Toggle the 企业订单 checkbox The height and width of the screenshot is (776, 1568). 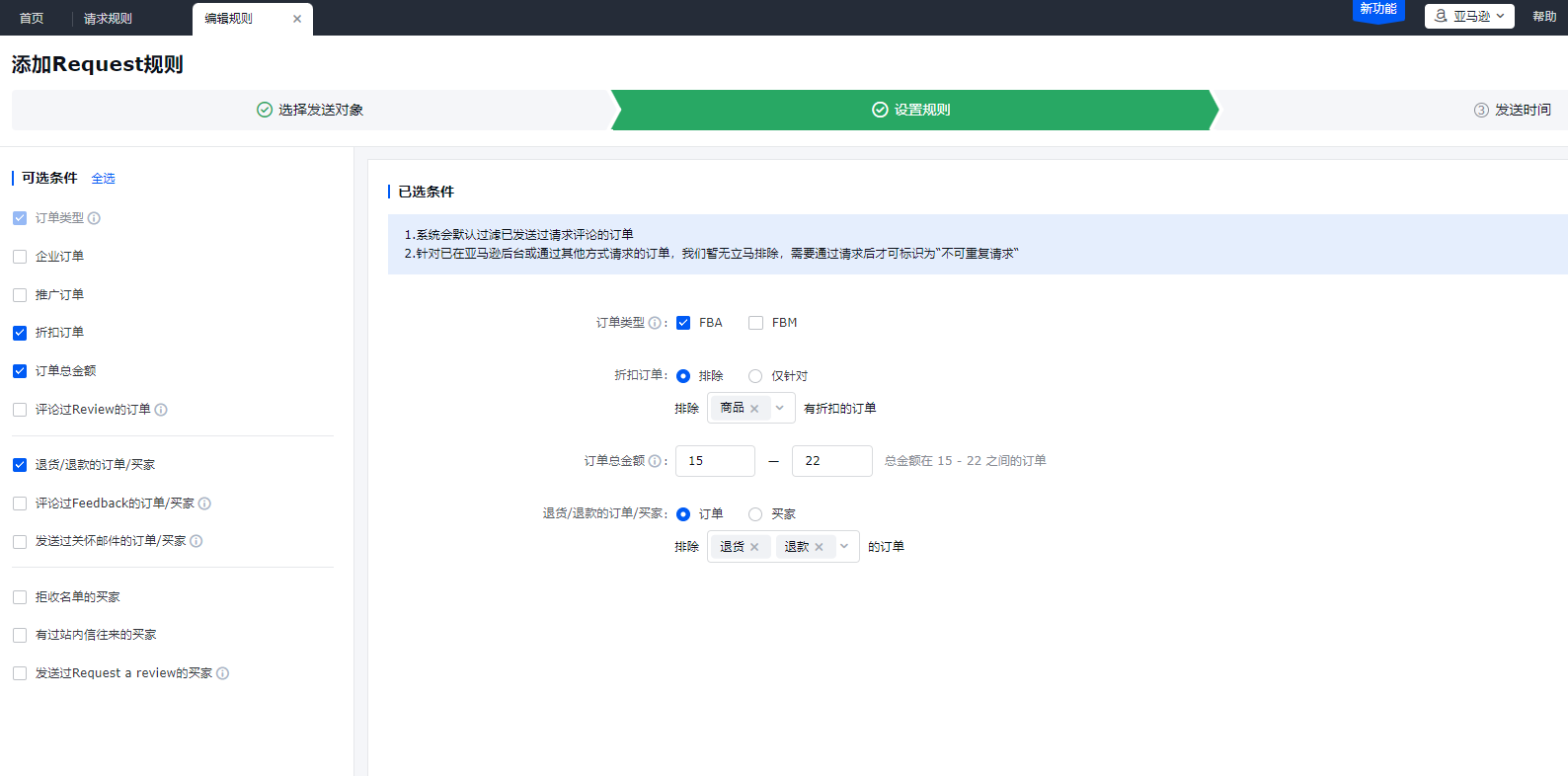click(x=20, y=257)
